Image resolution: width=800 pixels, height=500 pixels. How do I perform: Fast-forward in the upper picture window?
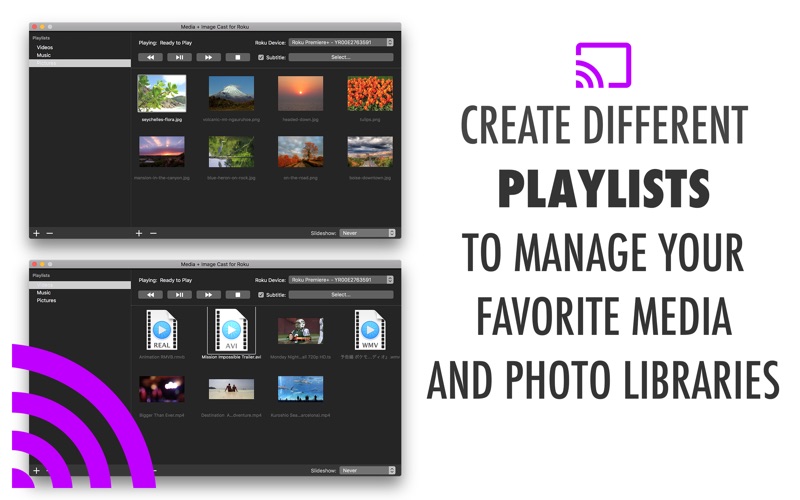click(x=209, y=58)
